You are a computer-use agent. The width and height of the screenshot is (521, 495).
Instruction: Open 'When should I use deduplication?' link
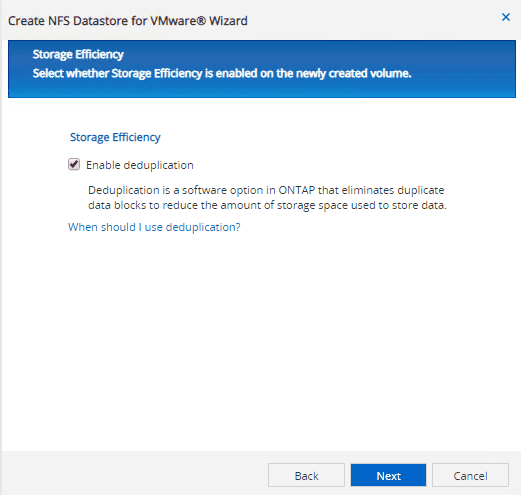(x=154, y=227)
